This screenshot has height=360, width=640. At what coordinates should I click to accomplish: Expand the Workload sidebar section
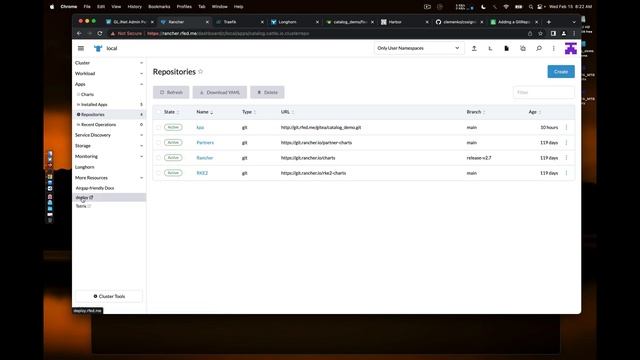click(x=109, y=73)
